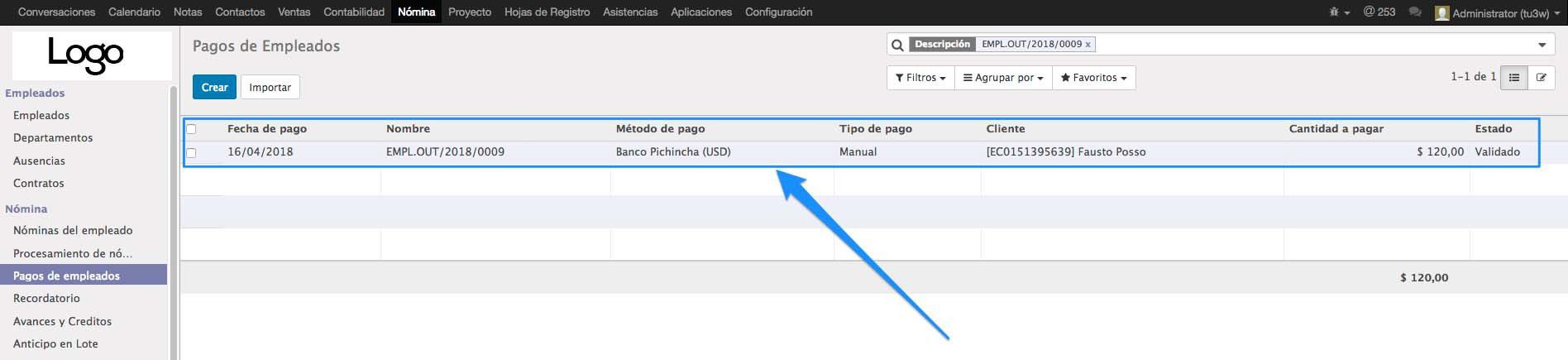Open the Contactos menu
The image size is (1568, 360).
click(240, 12)
